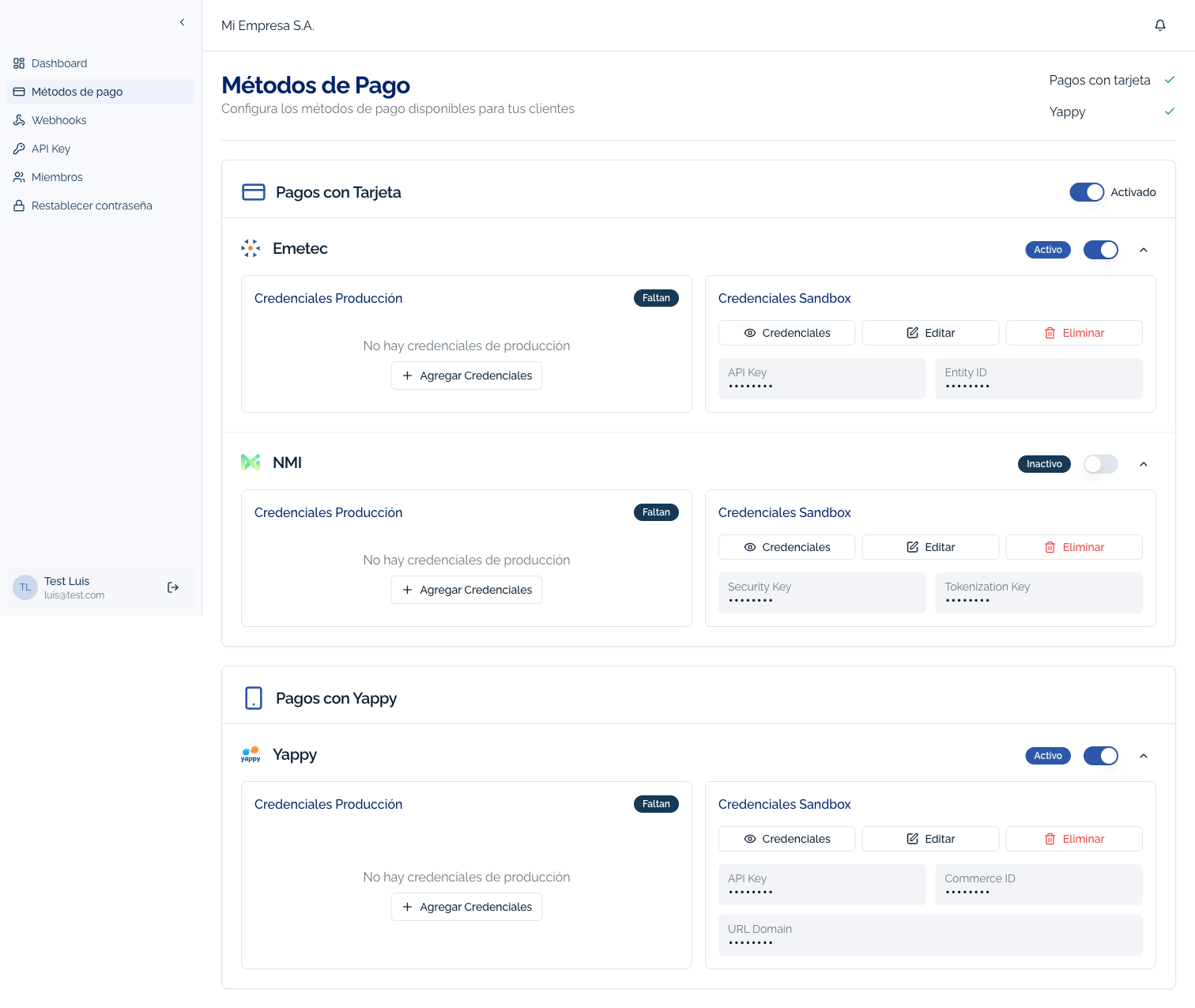Click the Yappy provider logo
This screenshot has width=1195, height=1008.
(251, 755)
